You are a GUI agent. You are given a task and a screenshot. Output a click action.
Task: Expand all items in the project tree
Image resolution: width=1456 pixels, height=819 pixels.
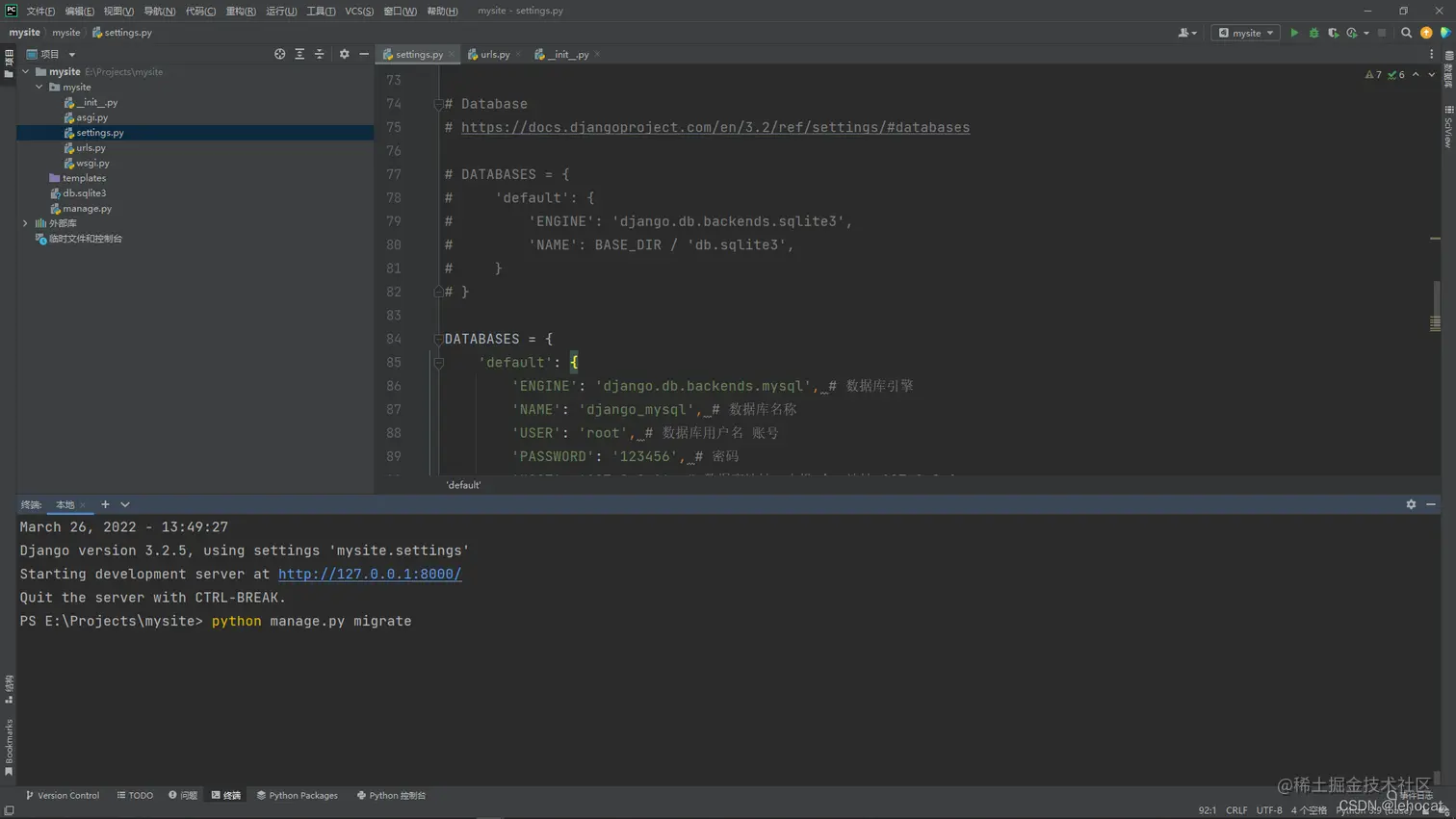point(299,54)
